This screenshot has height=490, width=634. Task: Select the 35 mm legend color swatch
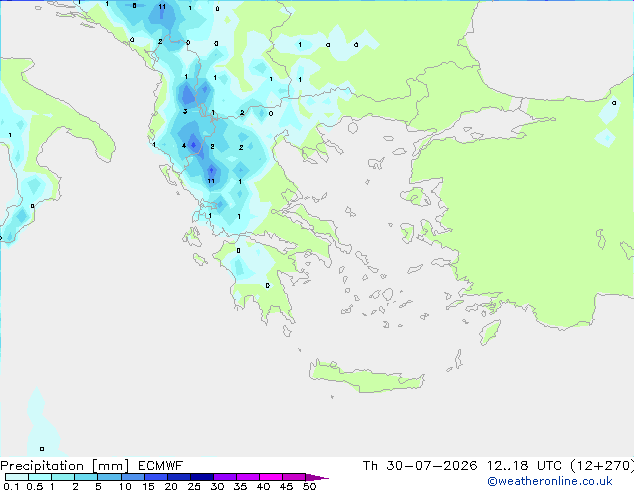tap(247, 477)
